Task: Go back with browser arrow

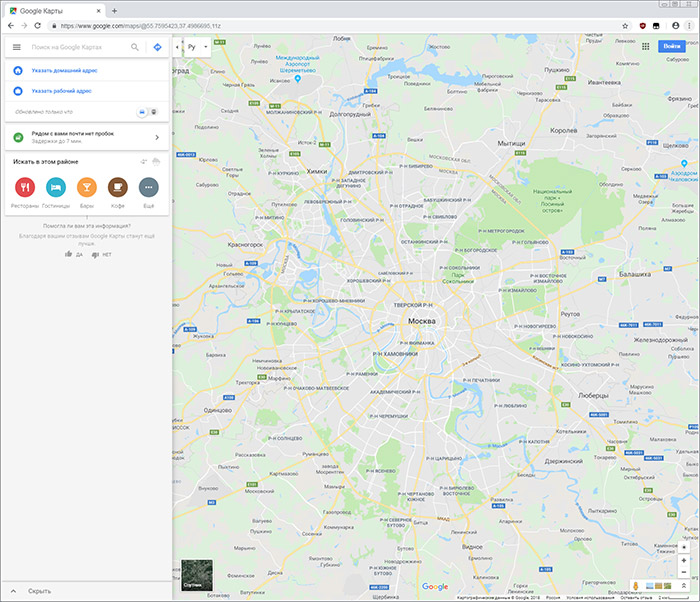Action: point(11,25)
